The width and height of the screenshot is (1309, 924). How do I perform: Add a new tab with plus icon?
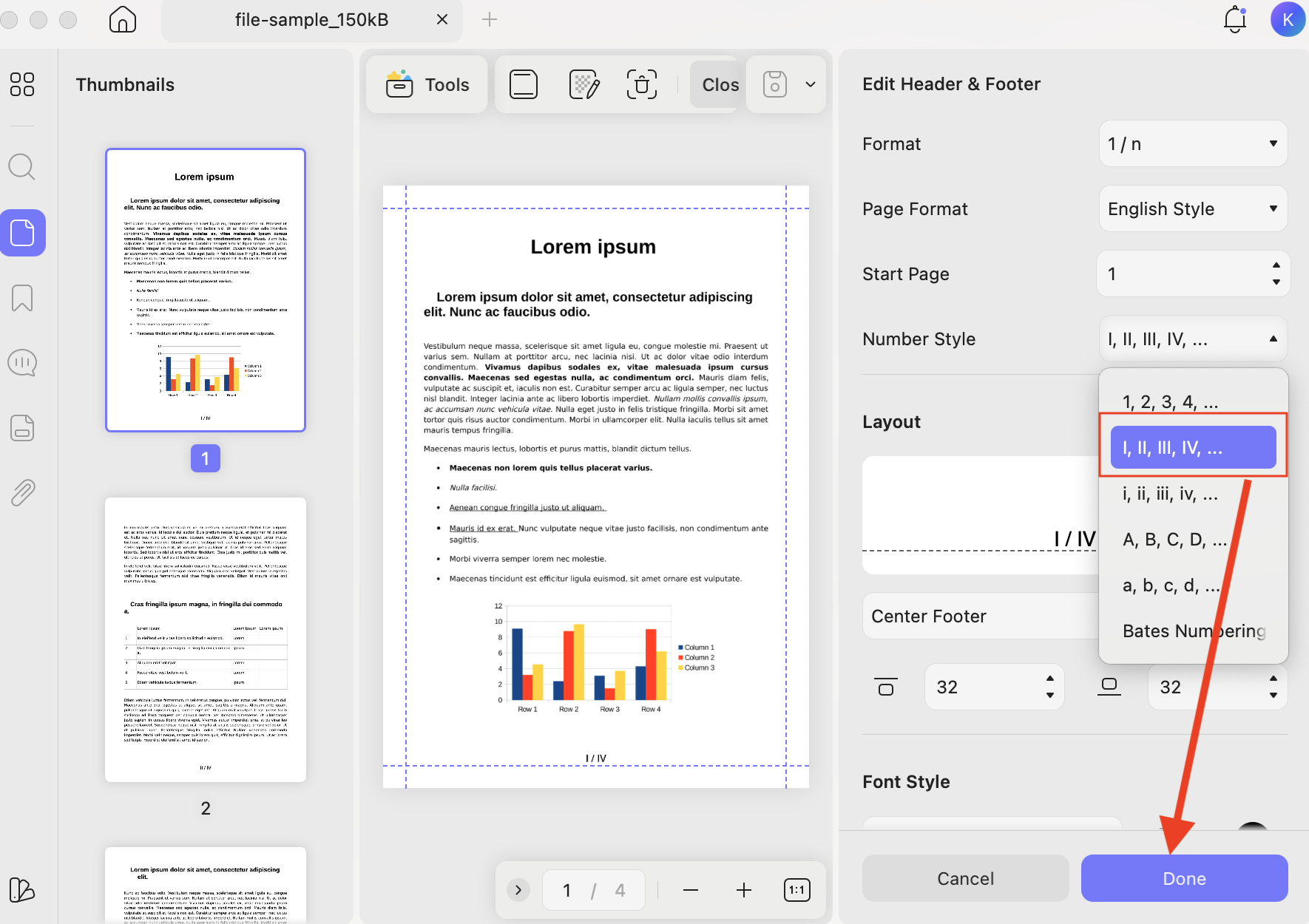coord(490,20)
